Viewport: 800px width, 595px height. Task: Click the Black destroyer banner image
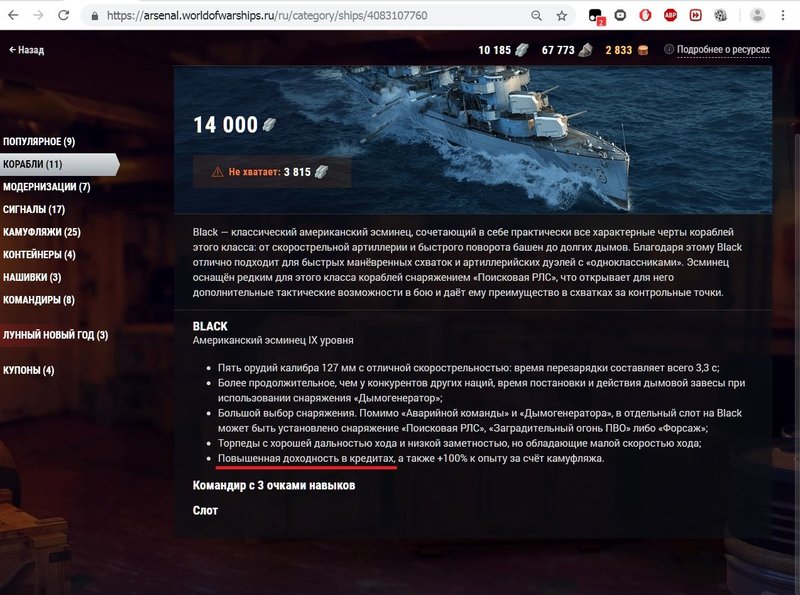[472, 139]
